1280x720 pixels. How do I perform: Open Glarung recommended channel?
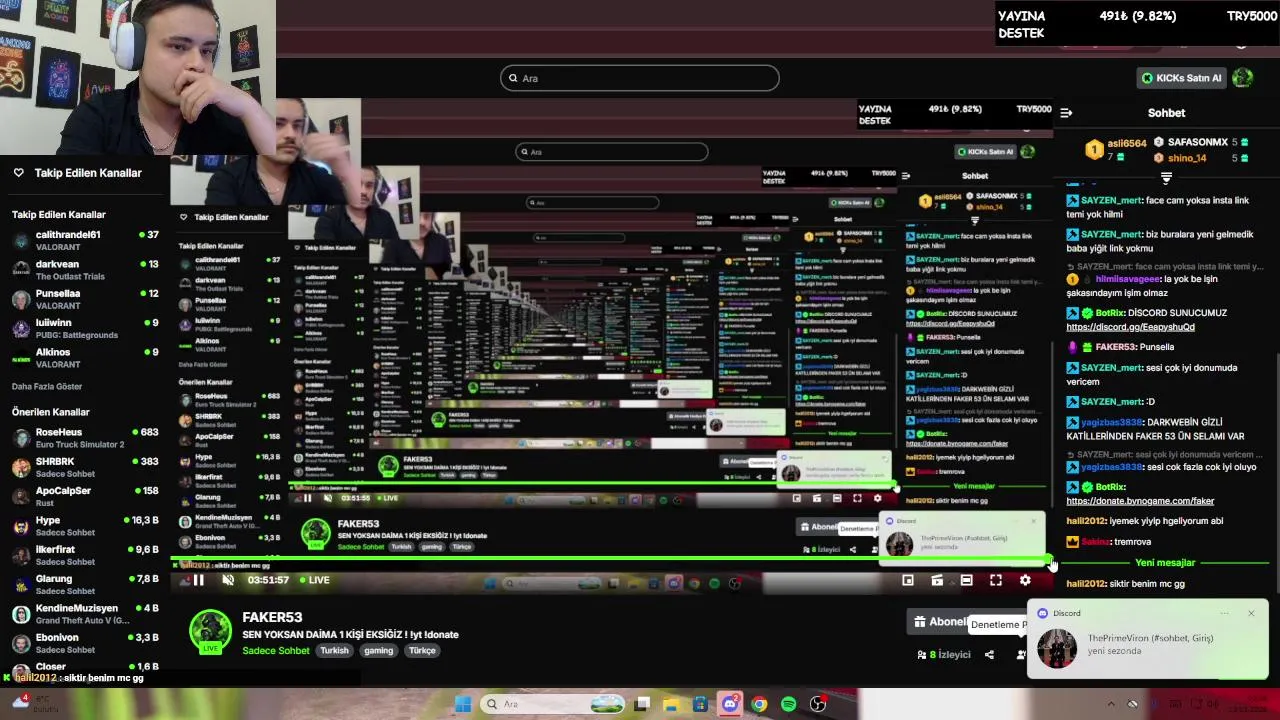click(85, 584)
